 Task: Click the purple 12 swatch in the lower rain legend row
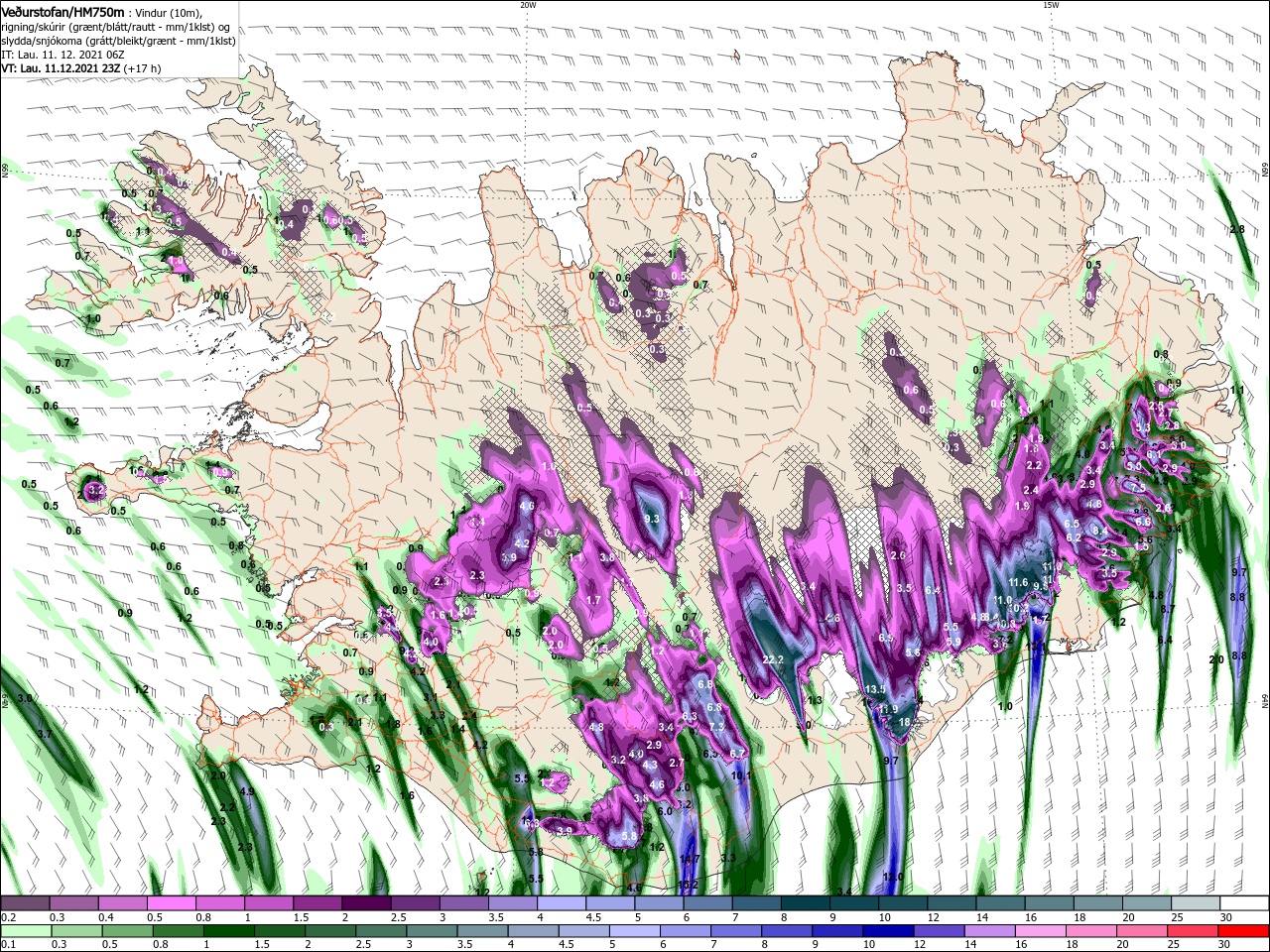pyautogui.click(x=941, y=931)
